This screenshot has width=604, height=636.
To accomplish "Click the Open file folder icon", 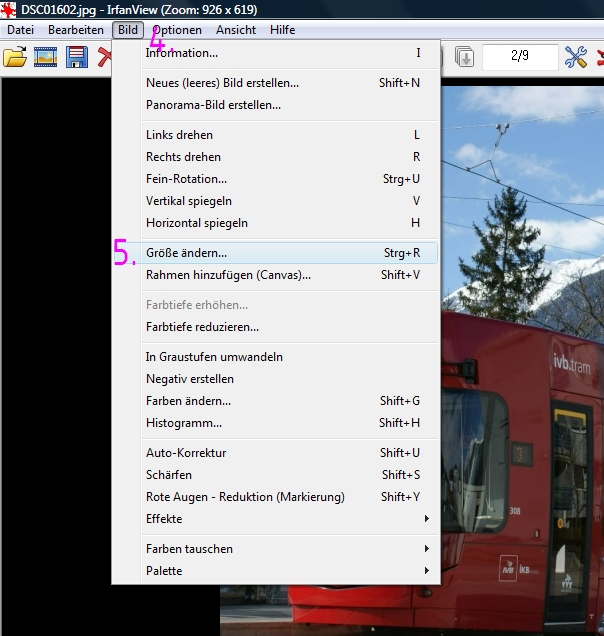I will point(15,57).
